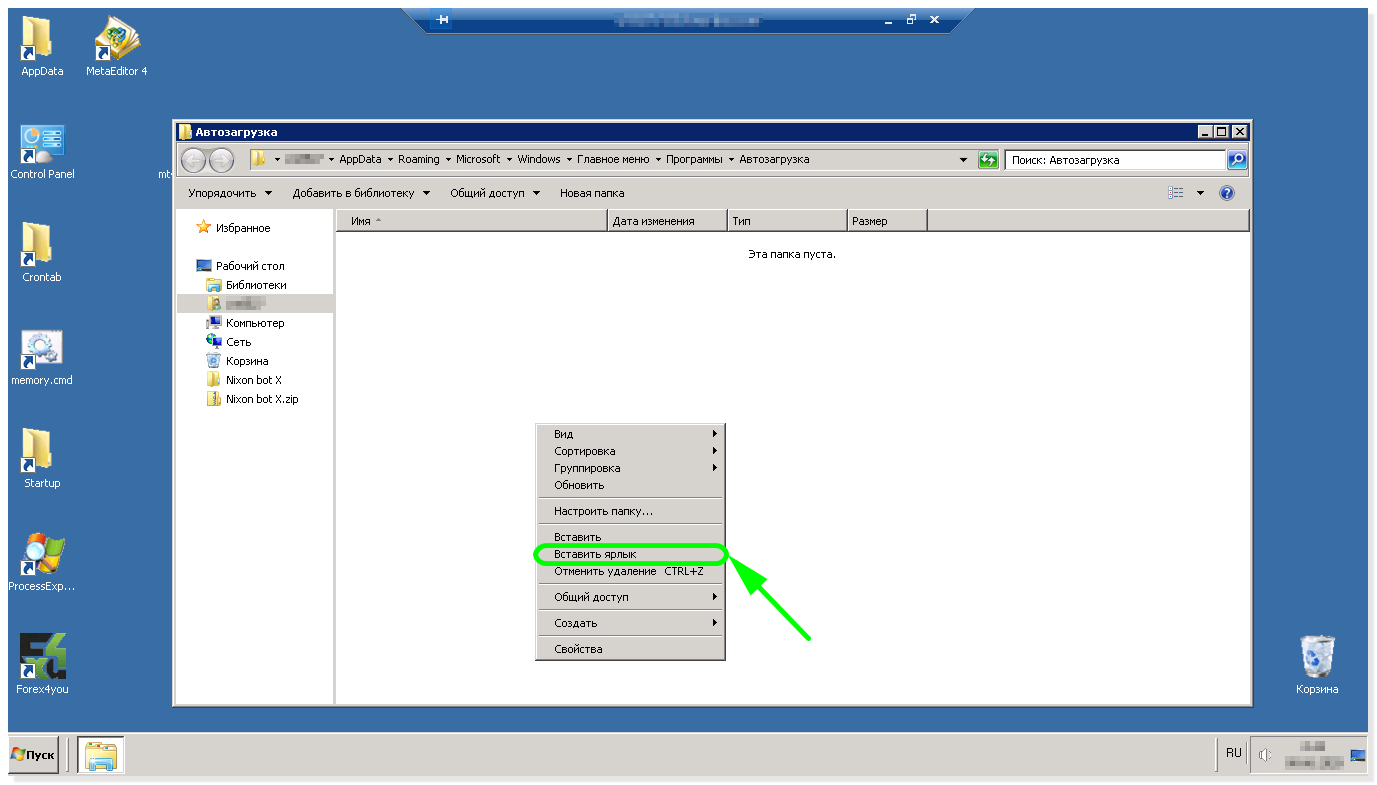Open the Сортировка submenu
Screen dimensions: 1377x785
coord(630,451)
